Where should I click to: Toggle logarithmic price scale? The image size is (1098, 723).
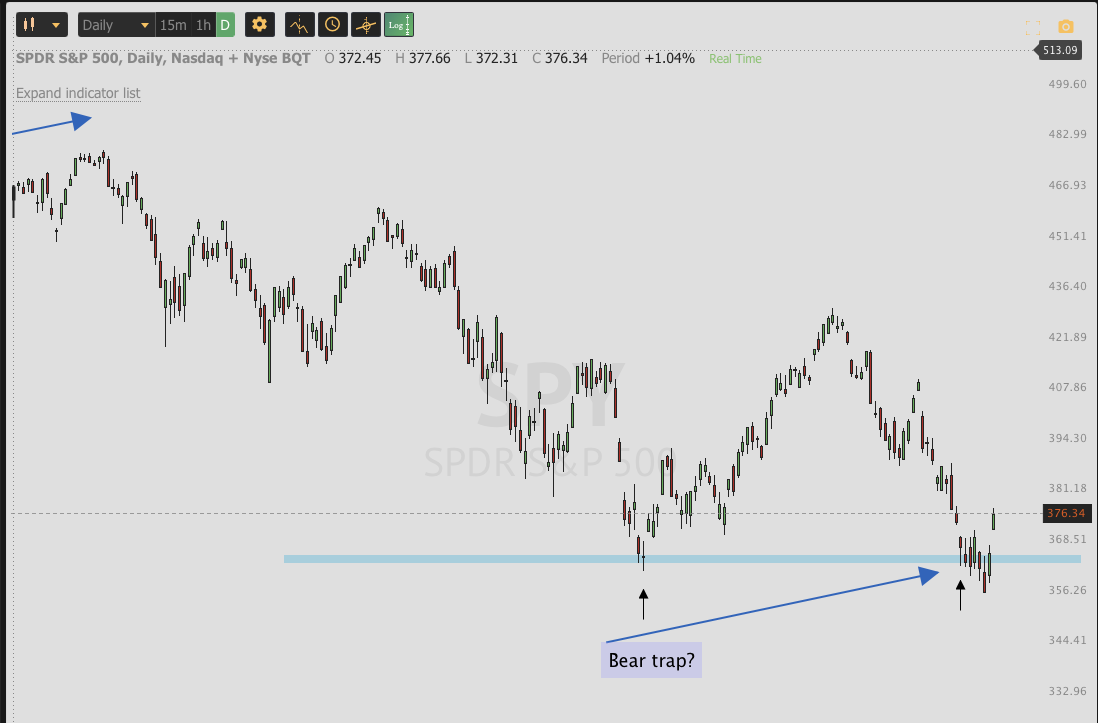pos(398,24)
